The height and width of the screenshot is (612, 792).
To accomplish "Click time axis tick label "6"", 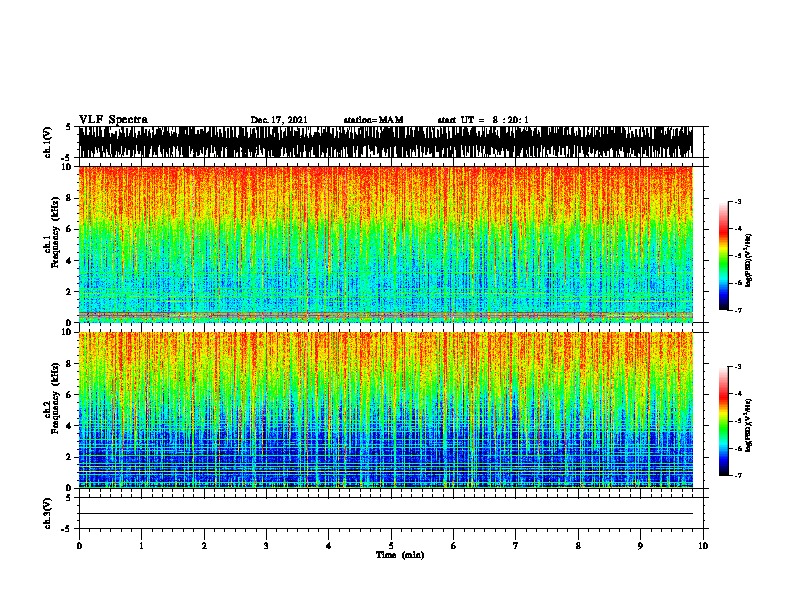I will coord(453,546).
